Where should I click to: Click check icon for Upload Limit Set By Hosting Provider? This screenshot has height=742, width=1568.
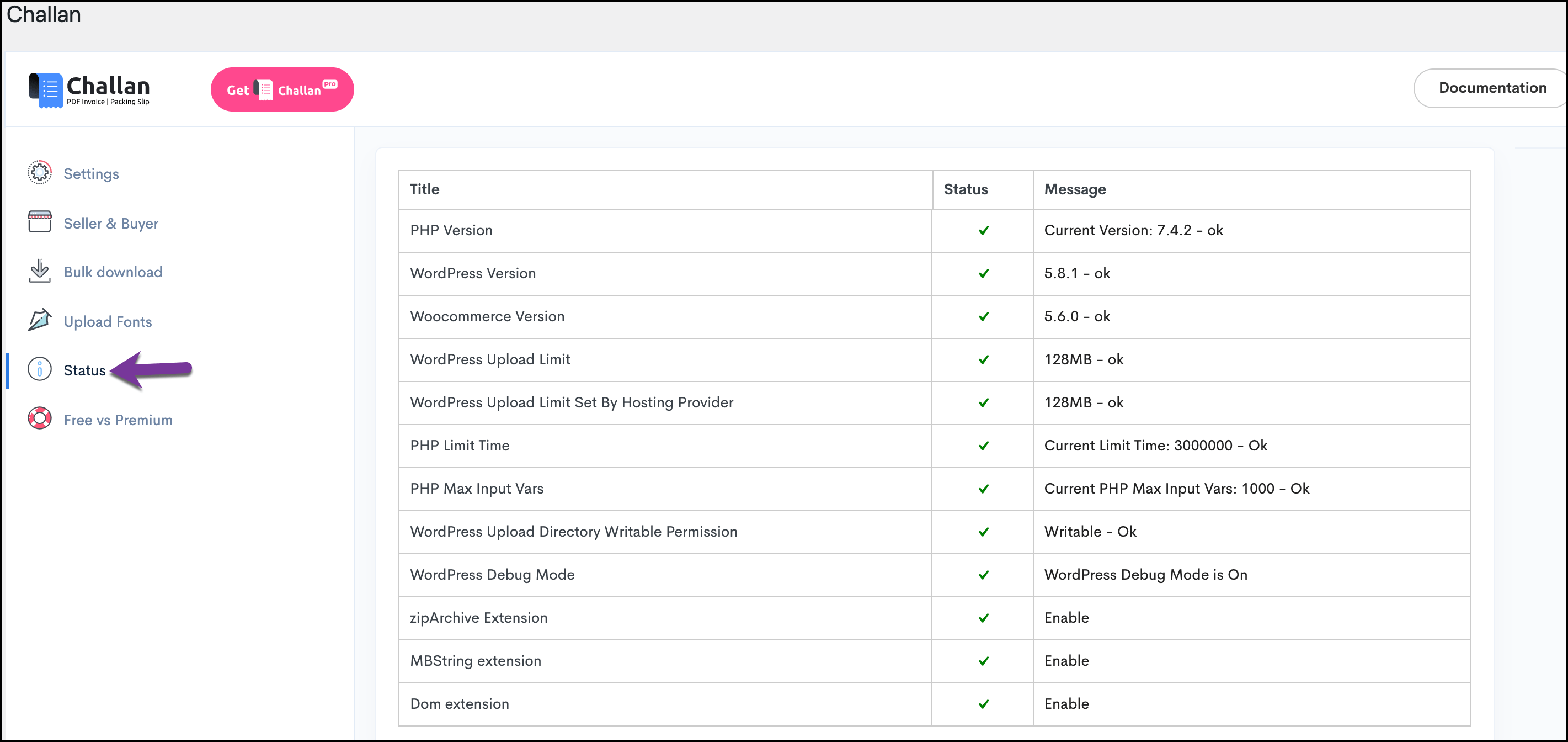[x=983, y=402]
